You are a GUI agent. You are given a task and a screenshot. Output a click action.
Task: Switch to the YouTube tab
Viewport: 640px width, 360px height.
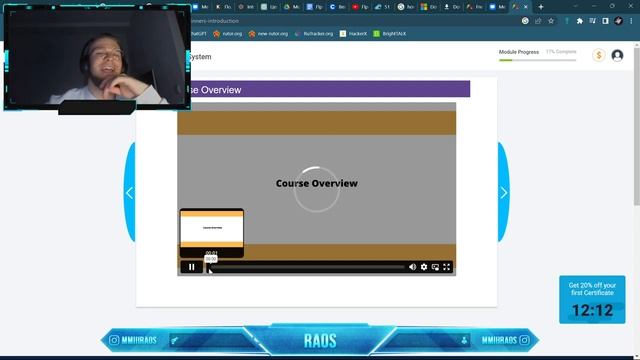[x=360, y=7]
